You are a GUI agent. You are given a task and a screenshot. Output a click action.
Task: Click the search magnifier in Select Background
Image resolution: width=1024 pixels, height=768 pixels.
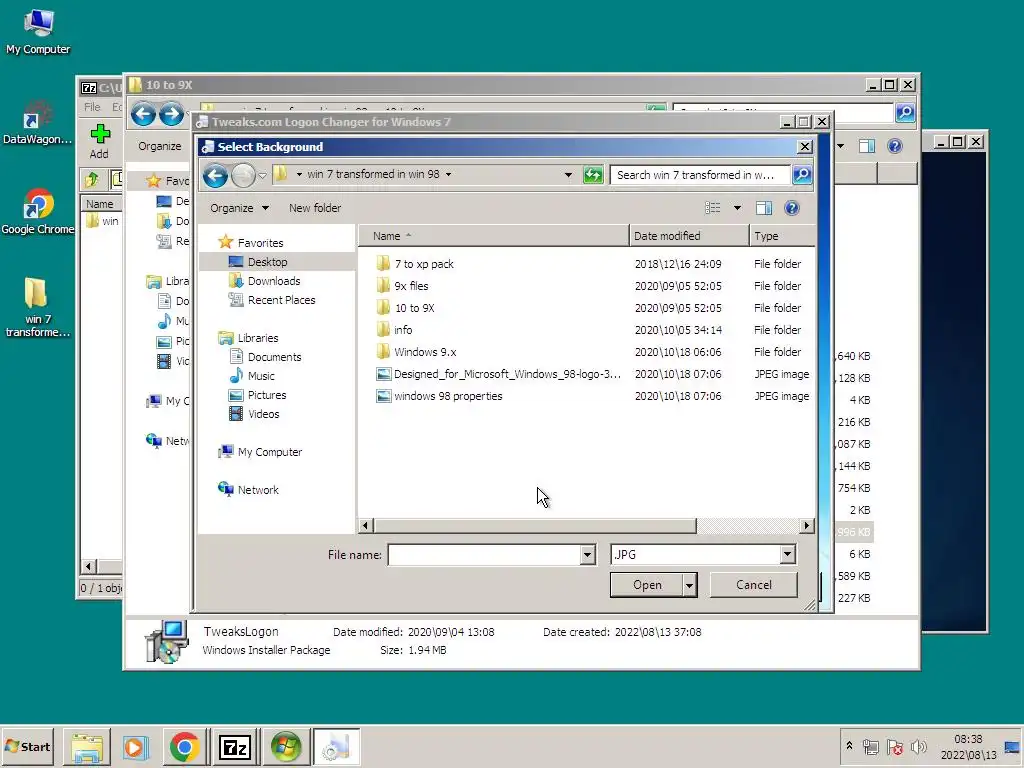pyautogui.click(x=802, y=175)
